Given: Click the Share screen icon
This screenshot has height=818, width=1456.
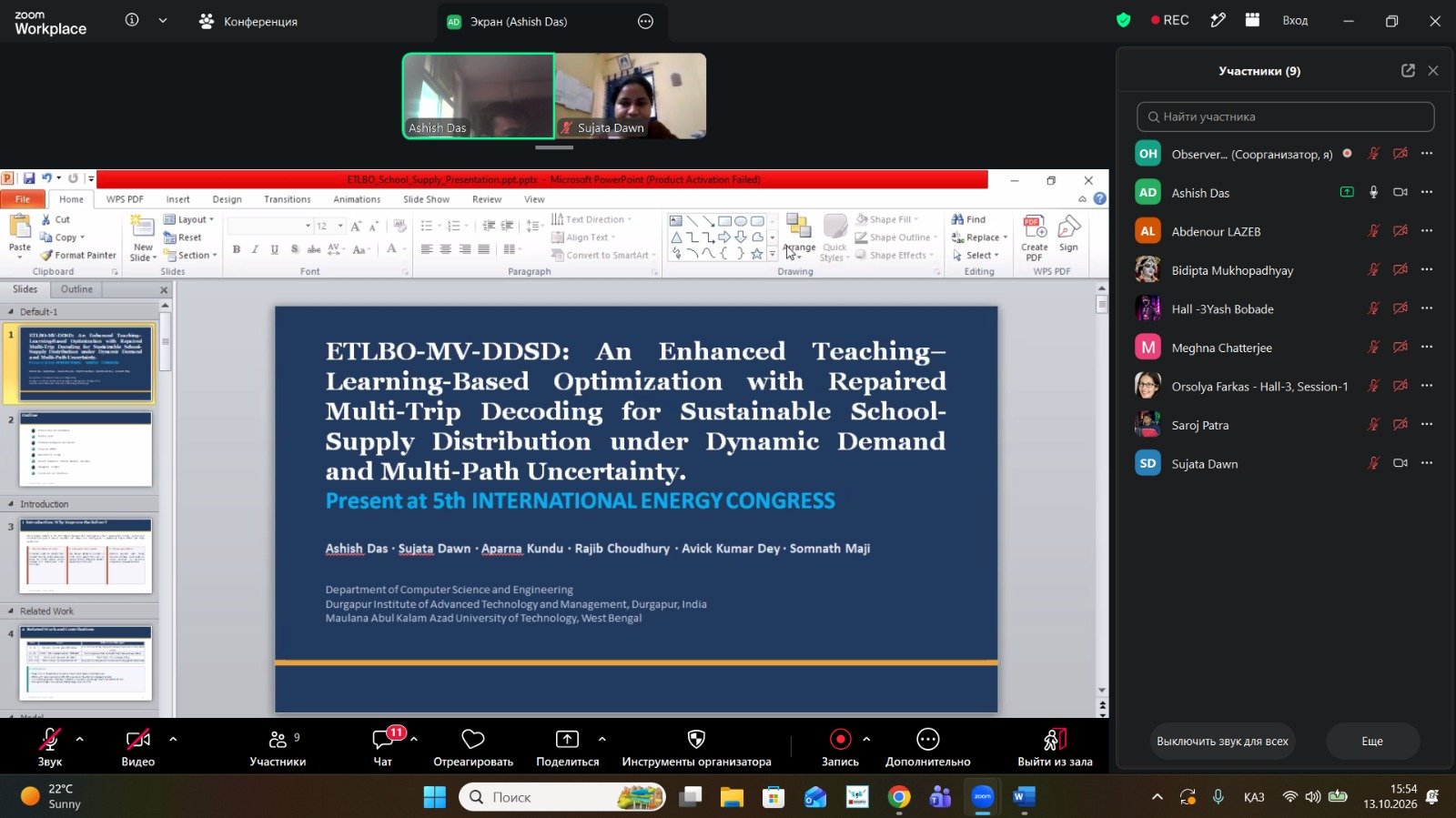Looking at the screenshot, I should tap(567, 740).
